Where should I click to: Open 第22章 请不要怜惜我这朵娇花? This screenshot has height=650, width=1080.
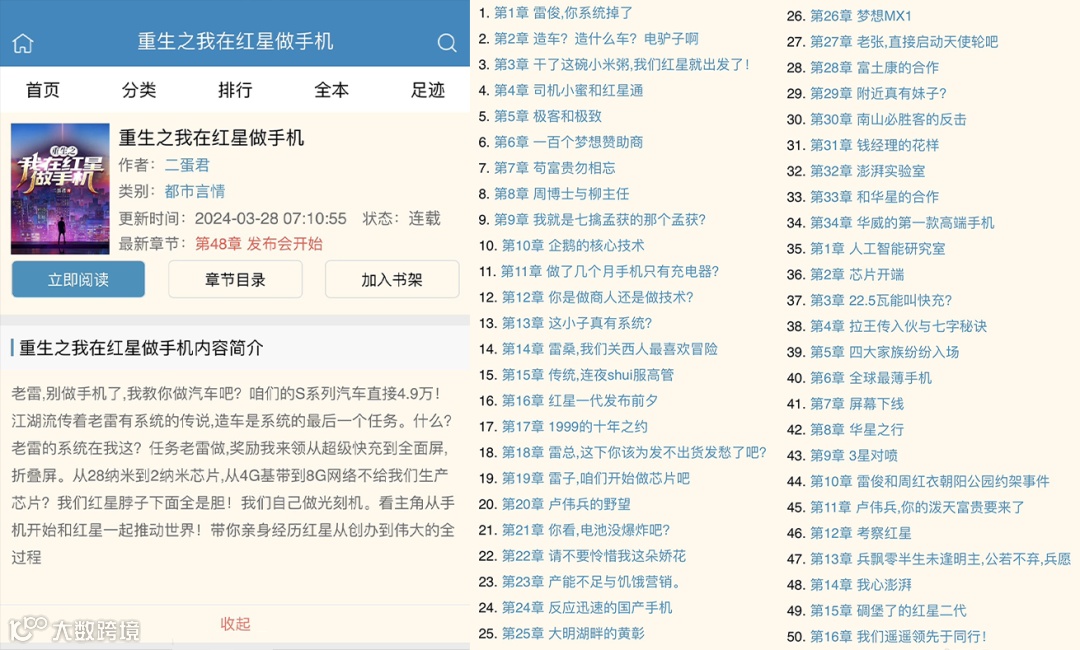(594, 556)
